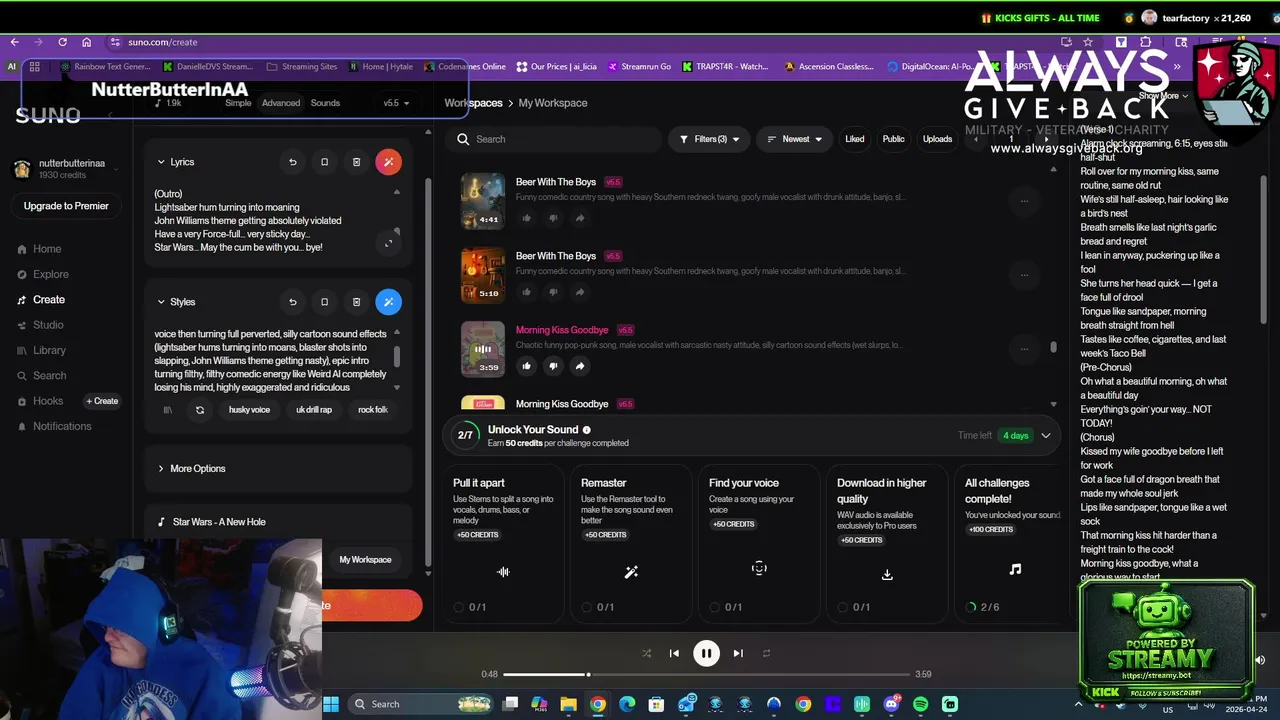Dislike the Morning Kiss Goodbye 3:59 song
The image size is (1280, 720).
553,366
